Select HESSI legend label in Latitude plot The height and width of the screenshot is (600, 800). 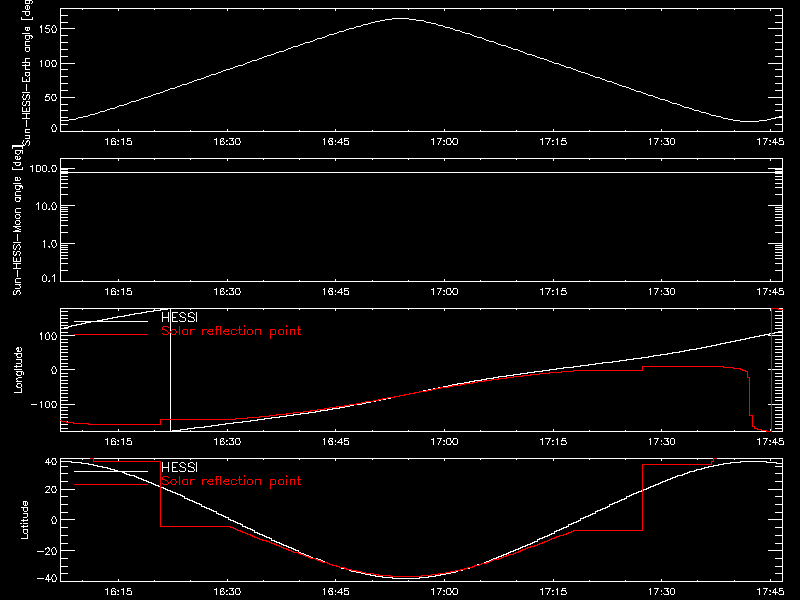pyautogui.click(x=179, y=467)
